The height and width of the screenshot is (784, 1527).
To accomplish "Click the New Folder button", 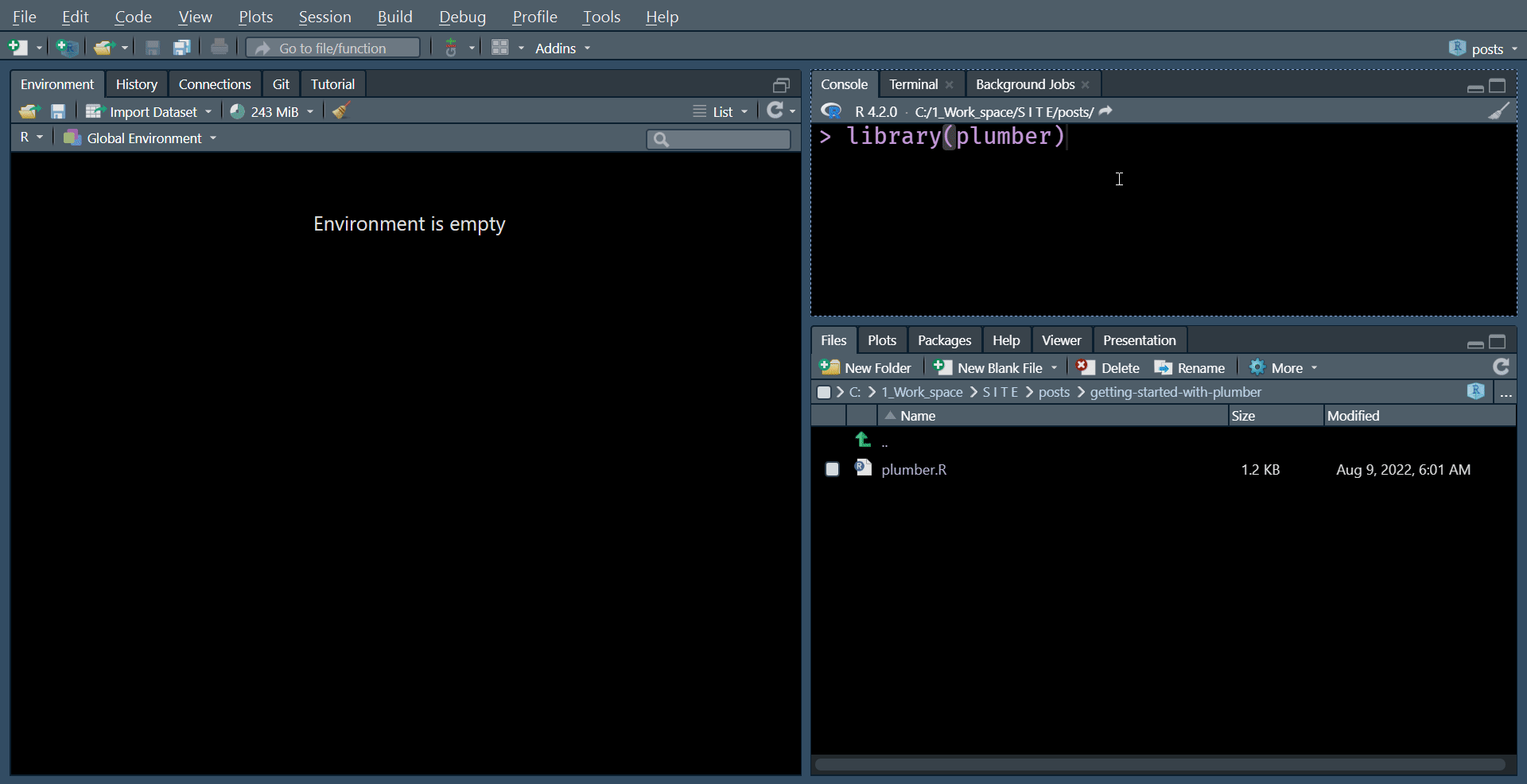I will (x=866, y=367).
